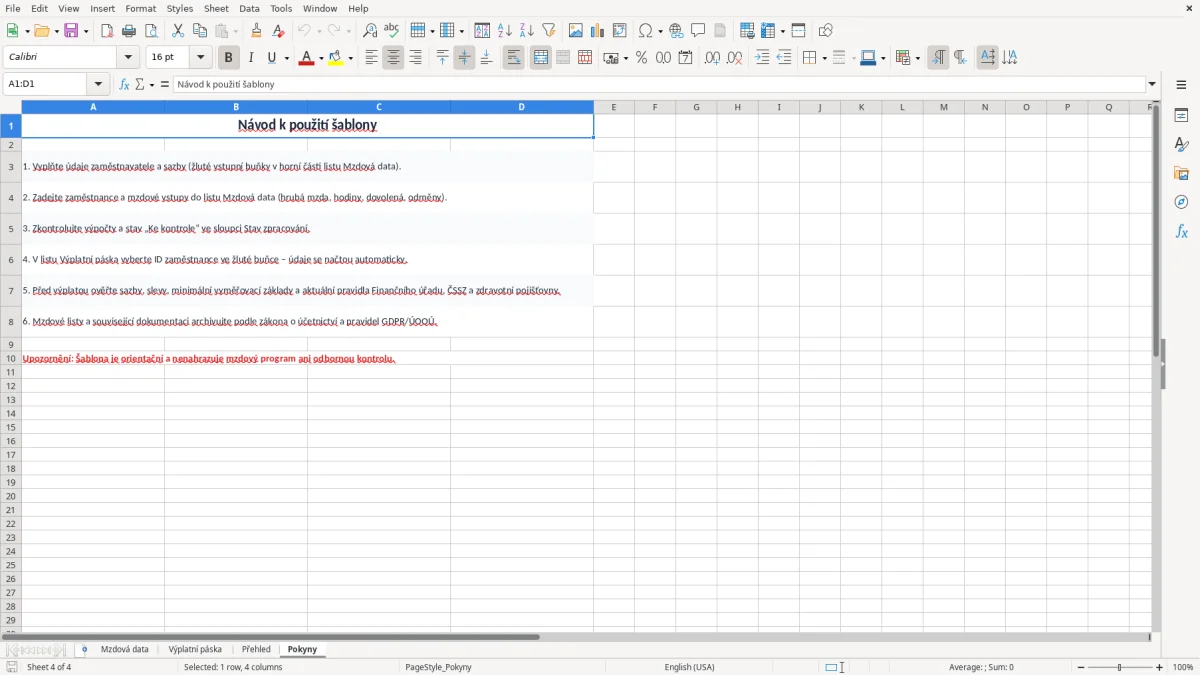
Task: Insert hyperlink with the globe-link icon
Action: 676,31
